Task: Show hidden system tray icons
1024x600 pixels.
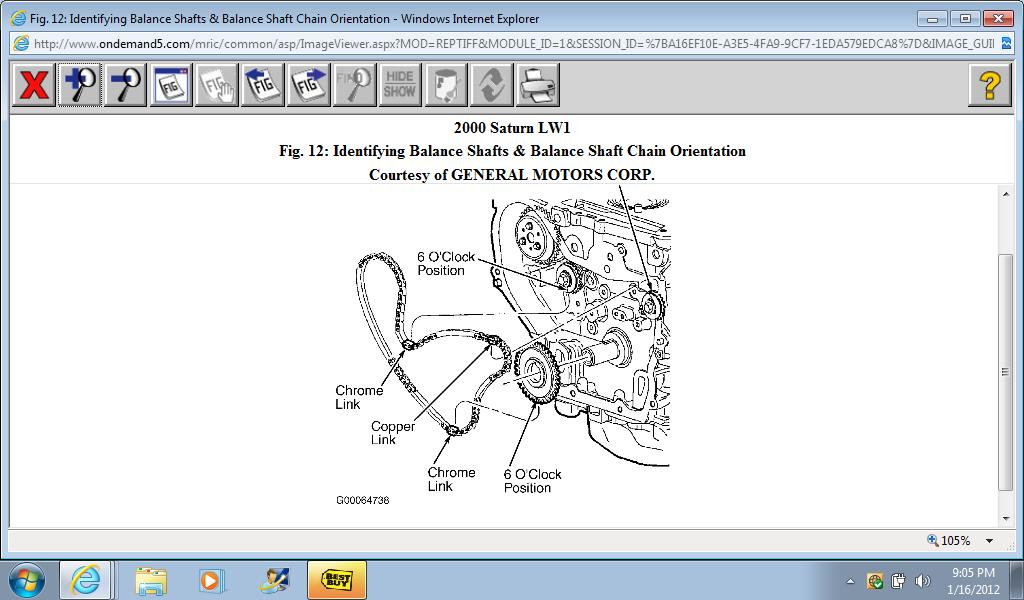Action: (x=850, y=581)
